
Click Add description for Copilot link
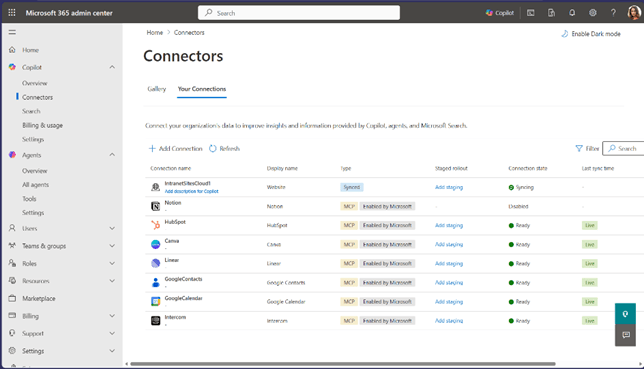tap(191, 191)
